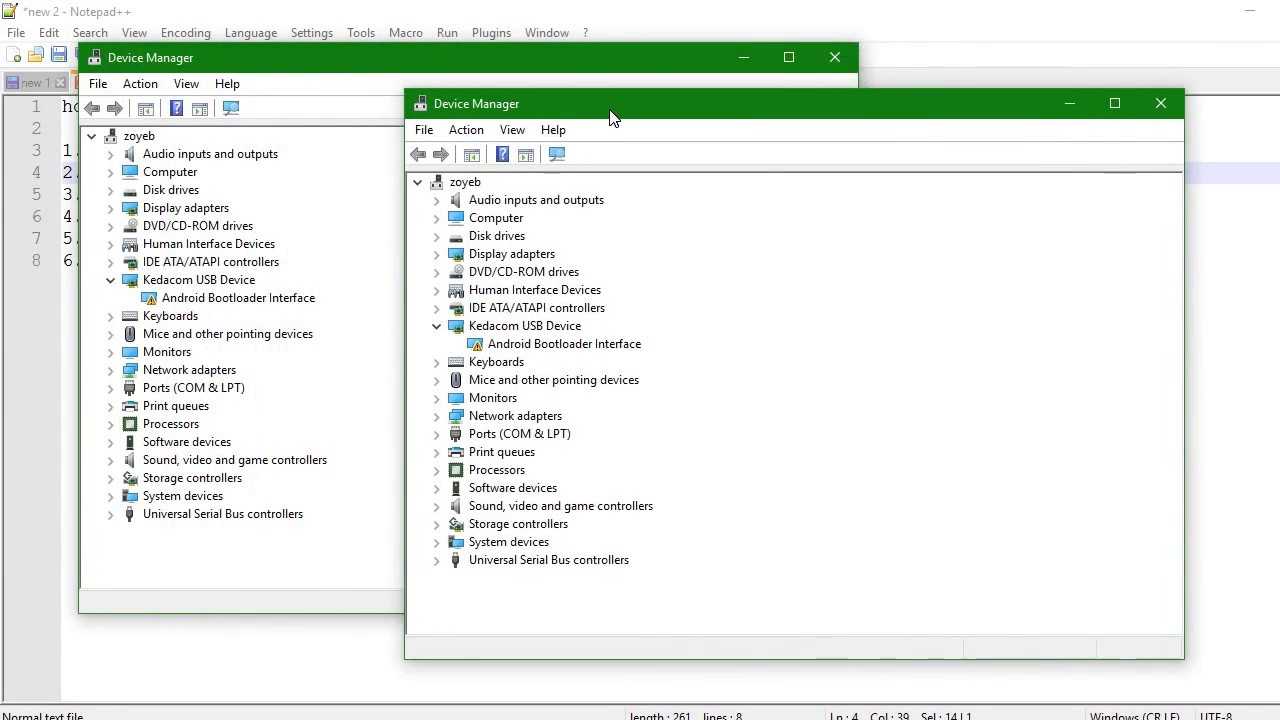Image resolution: width=1280 pixels, height=720 pixels.
Task: Collapse Kedacom USB Device in front window
Action: click(x=437, y=326)
